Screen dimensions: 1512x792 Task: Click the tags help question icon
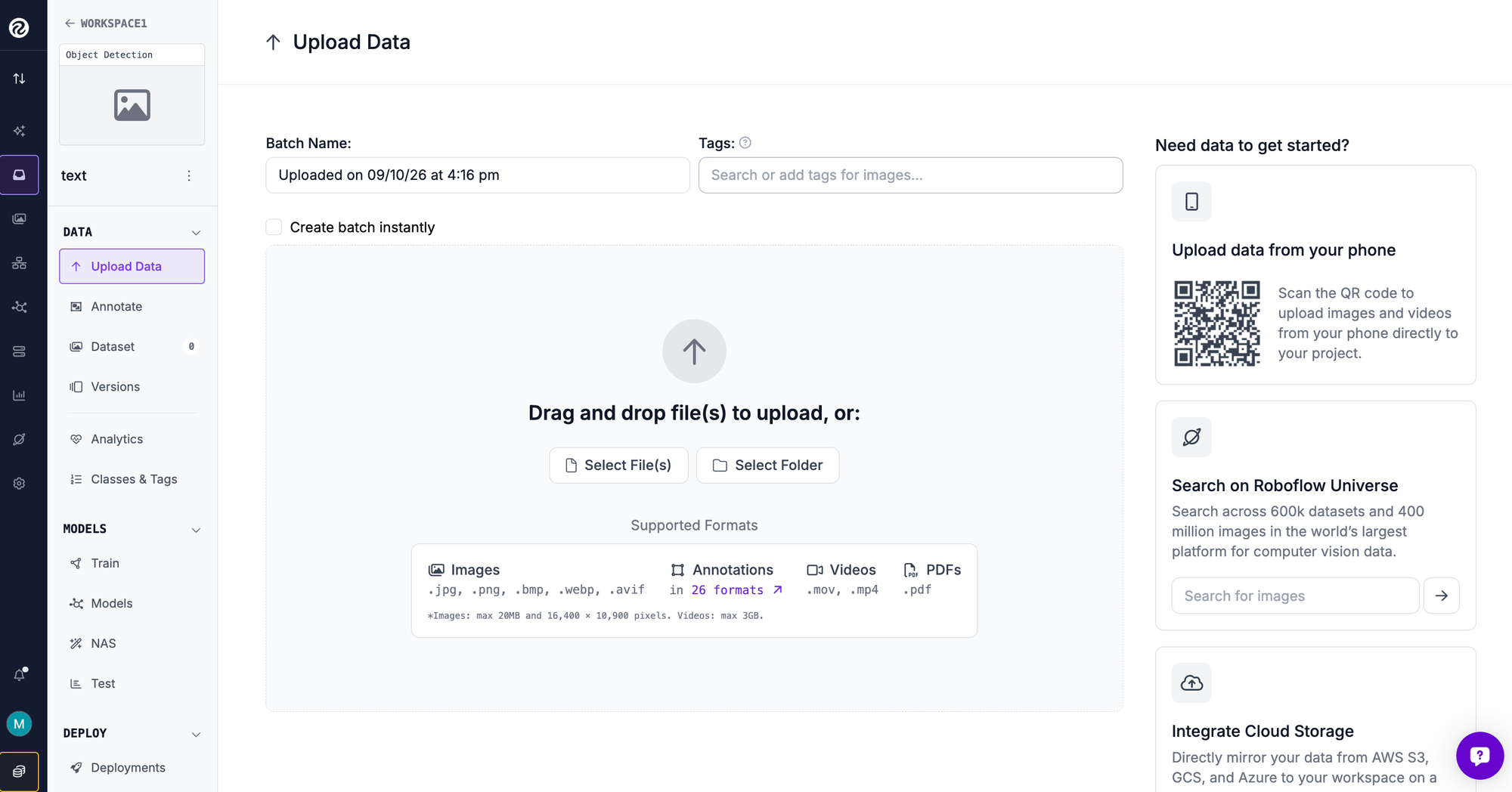point(745,143)
